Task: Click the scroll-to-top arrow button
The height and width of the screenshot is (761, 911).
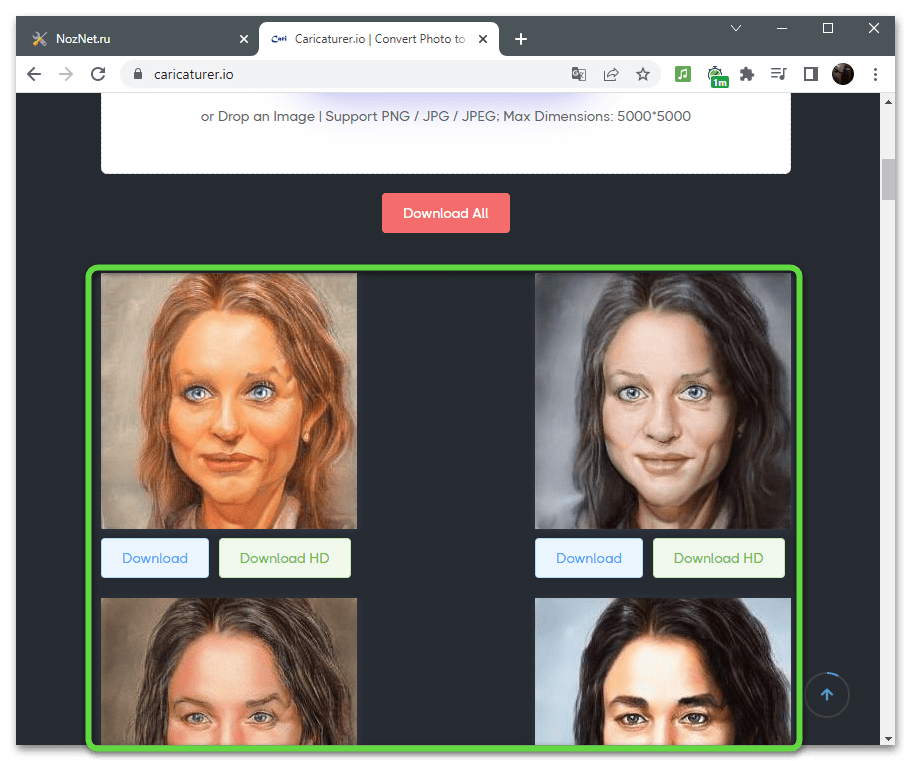Action: click(827, 694)
